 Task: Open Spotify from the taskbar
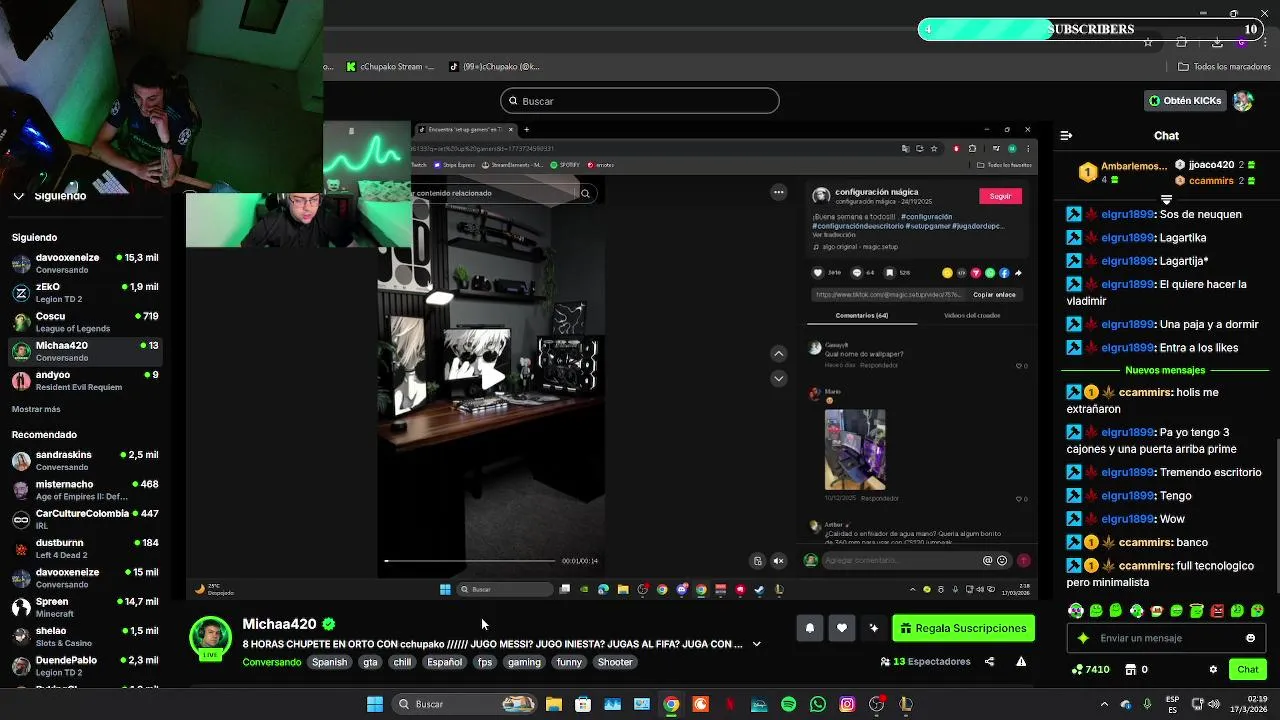(x=788, y=704)
